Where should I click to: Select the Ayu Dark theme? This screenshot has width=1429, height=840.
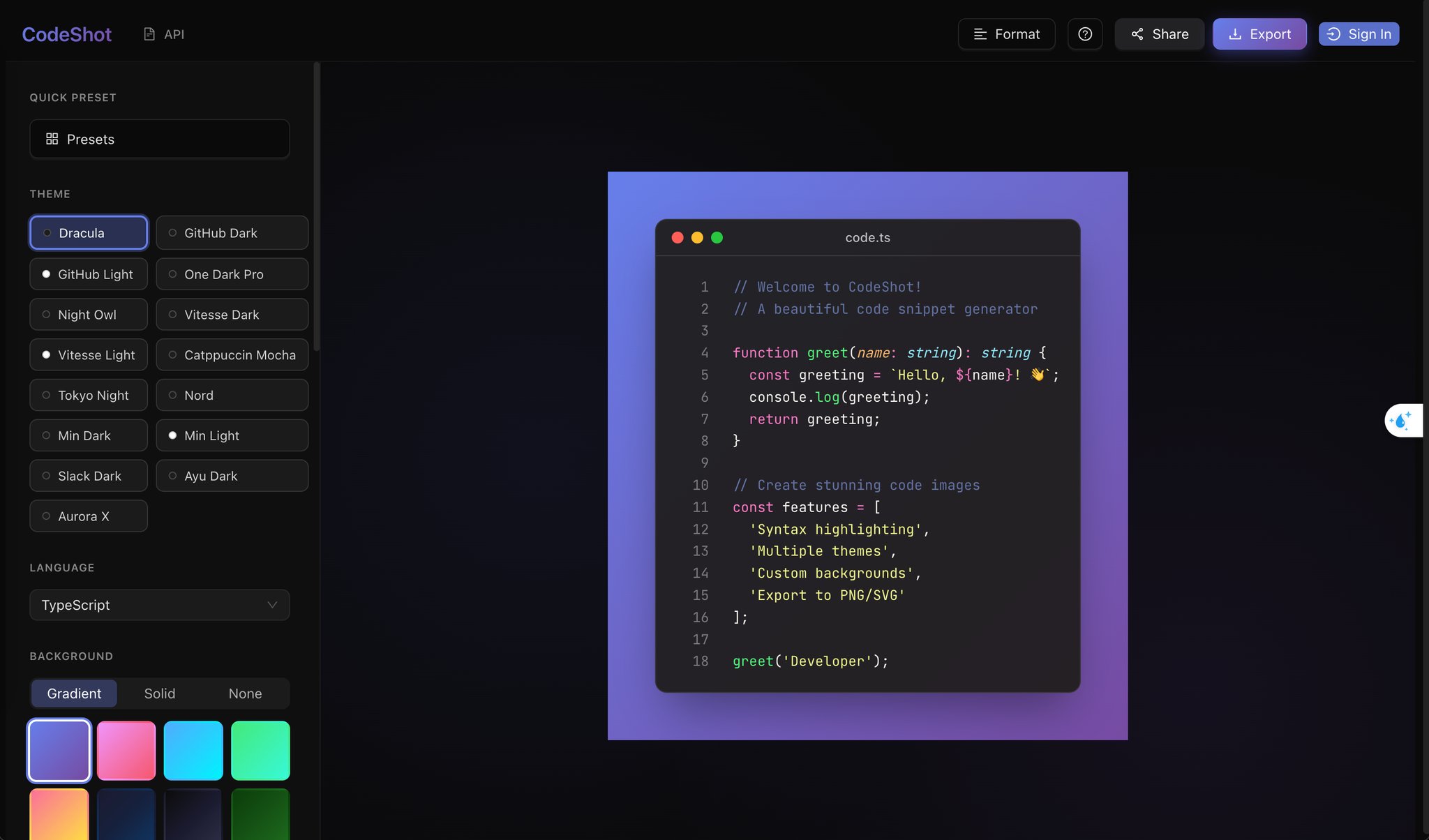(x=232, y=476)
